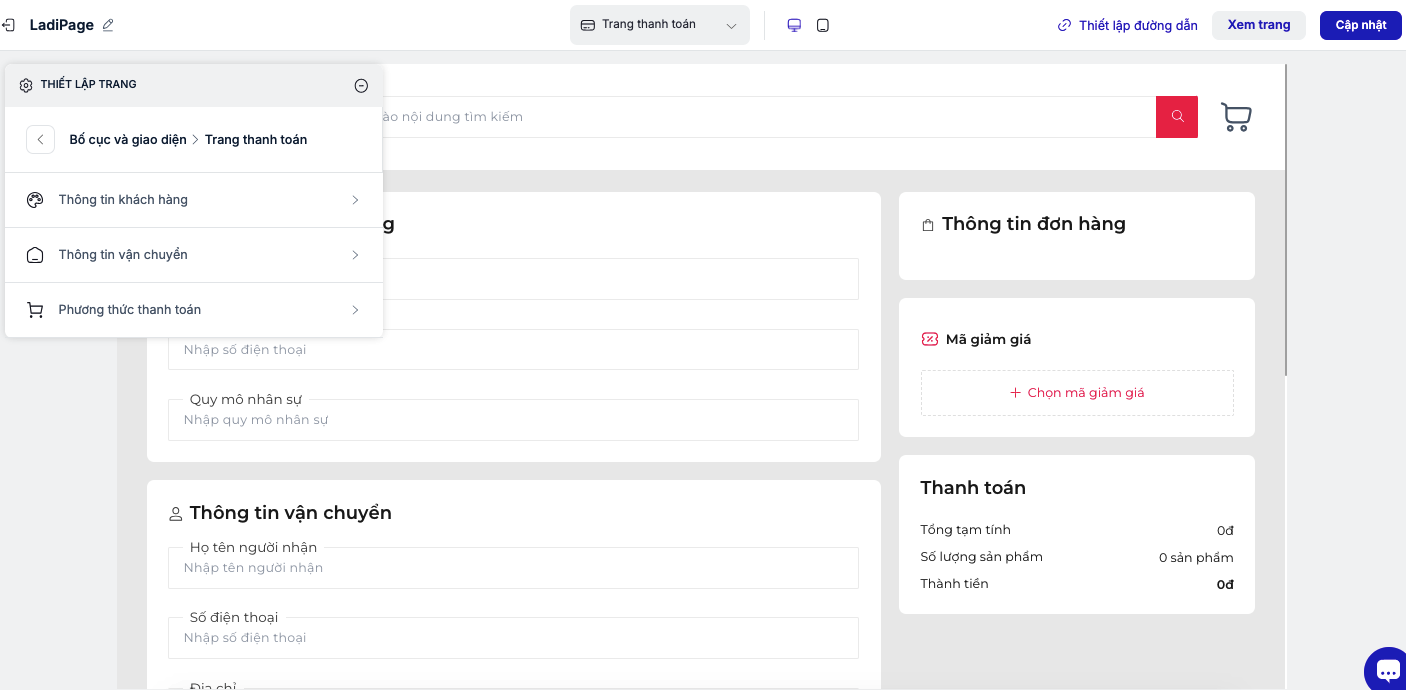The width and height of the screenshot is (1406, 690).
Task: Click the palette icon beside Thông tin khách hàng
Action: pyautogui.click(x=35, y=200)
